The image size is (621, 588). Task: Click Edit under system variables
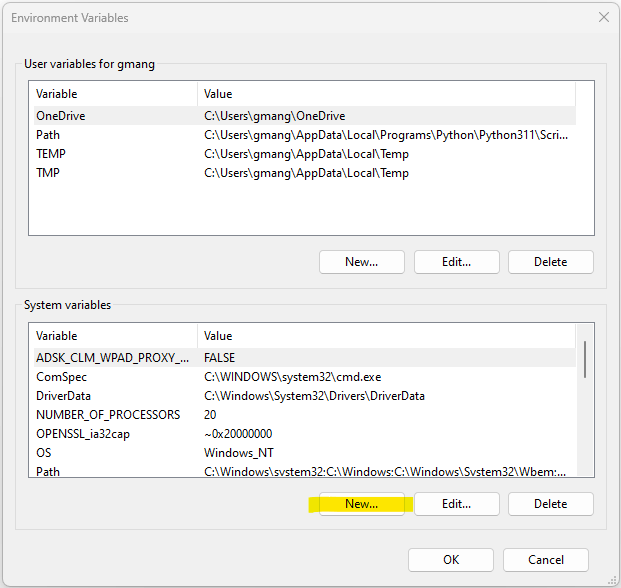pyautogui.click(x=457, y=504)
